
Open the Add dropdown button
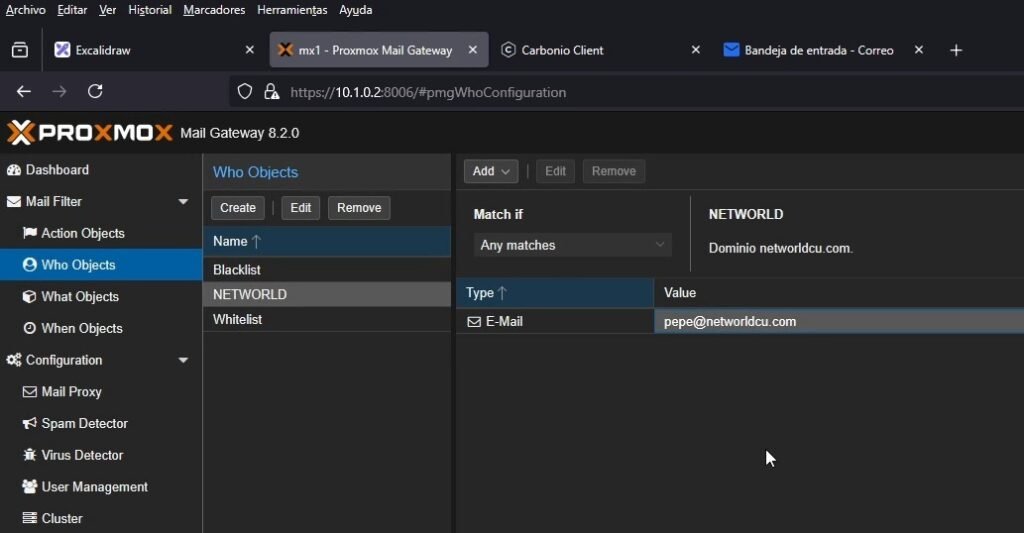[491, 171]
